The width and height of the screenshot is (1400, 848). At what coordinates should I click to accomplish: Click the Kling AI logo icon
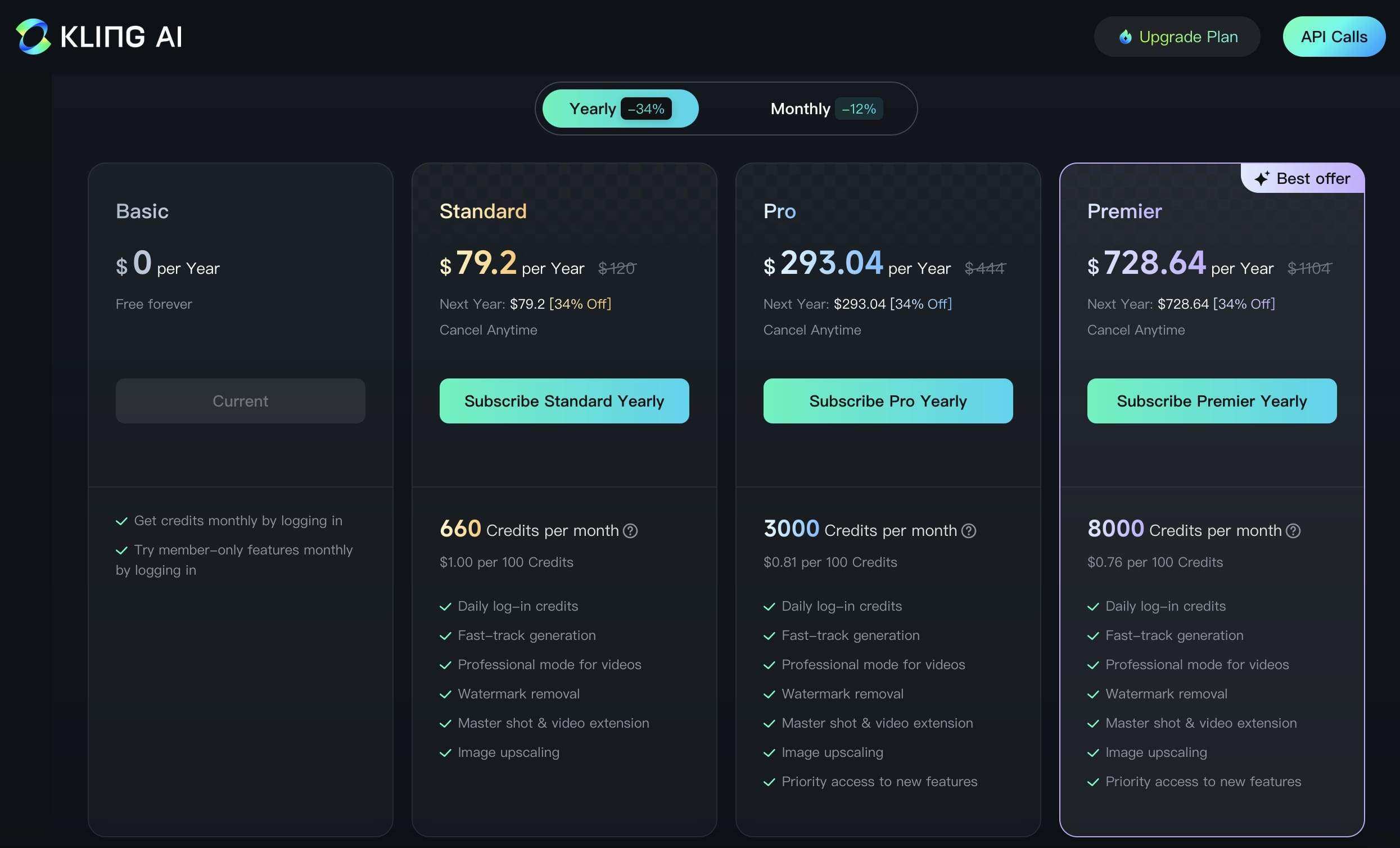pyautogui.click(x=33, y=37)
